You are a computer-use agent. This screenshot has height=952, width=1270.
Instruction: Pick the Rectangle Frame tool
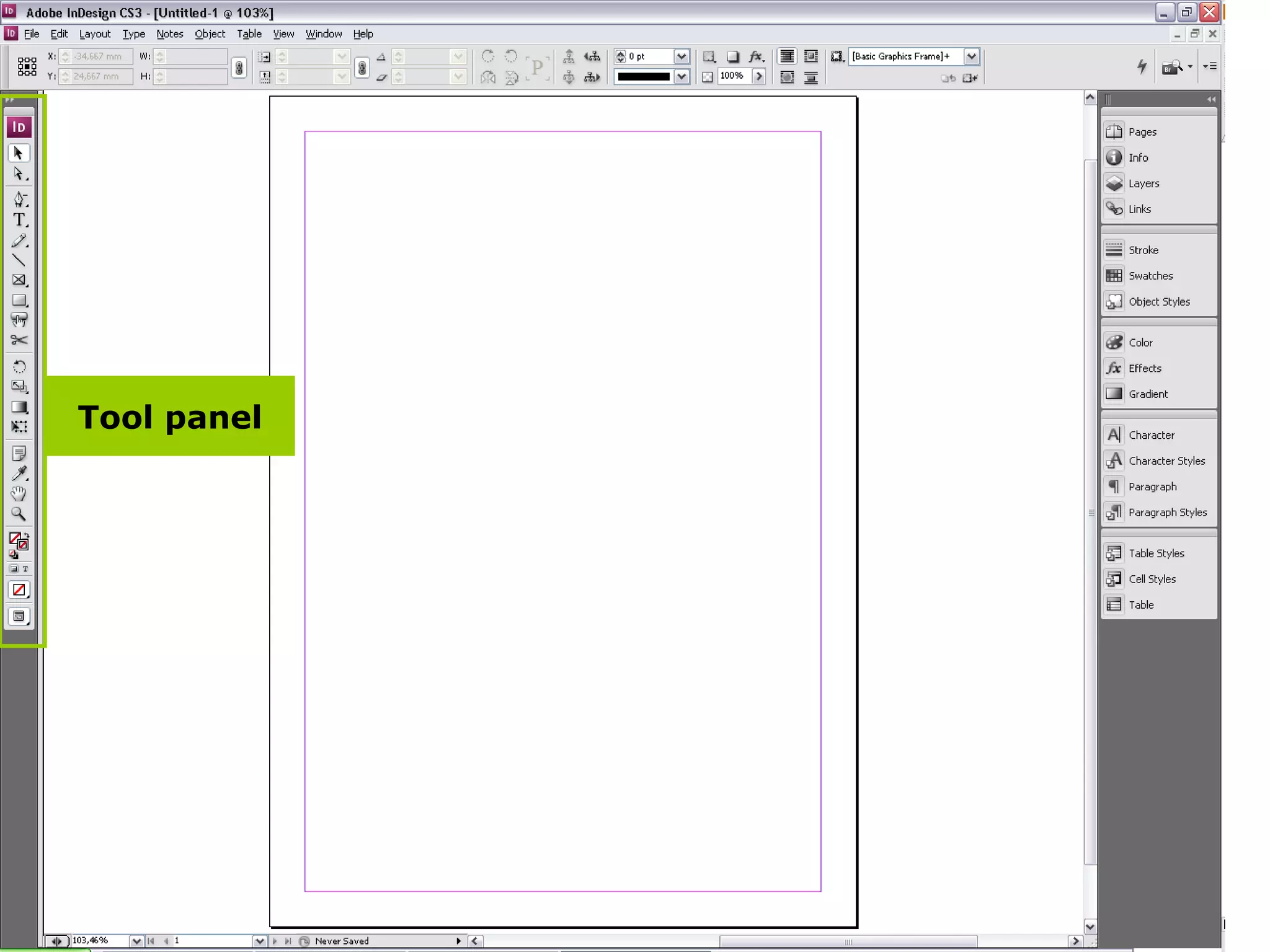tap(19, 280)
